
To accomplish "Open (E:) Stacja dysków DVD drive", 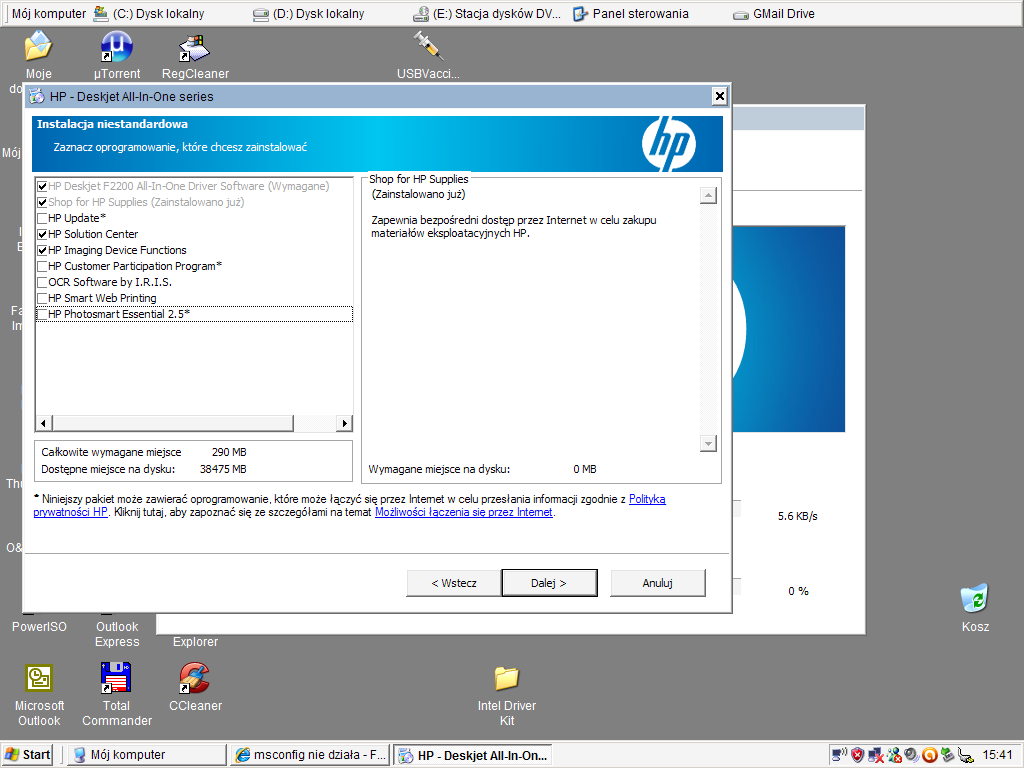I will pyautogui.click(x=487, y=14).
